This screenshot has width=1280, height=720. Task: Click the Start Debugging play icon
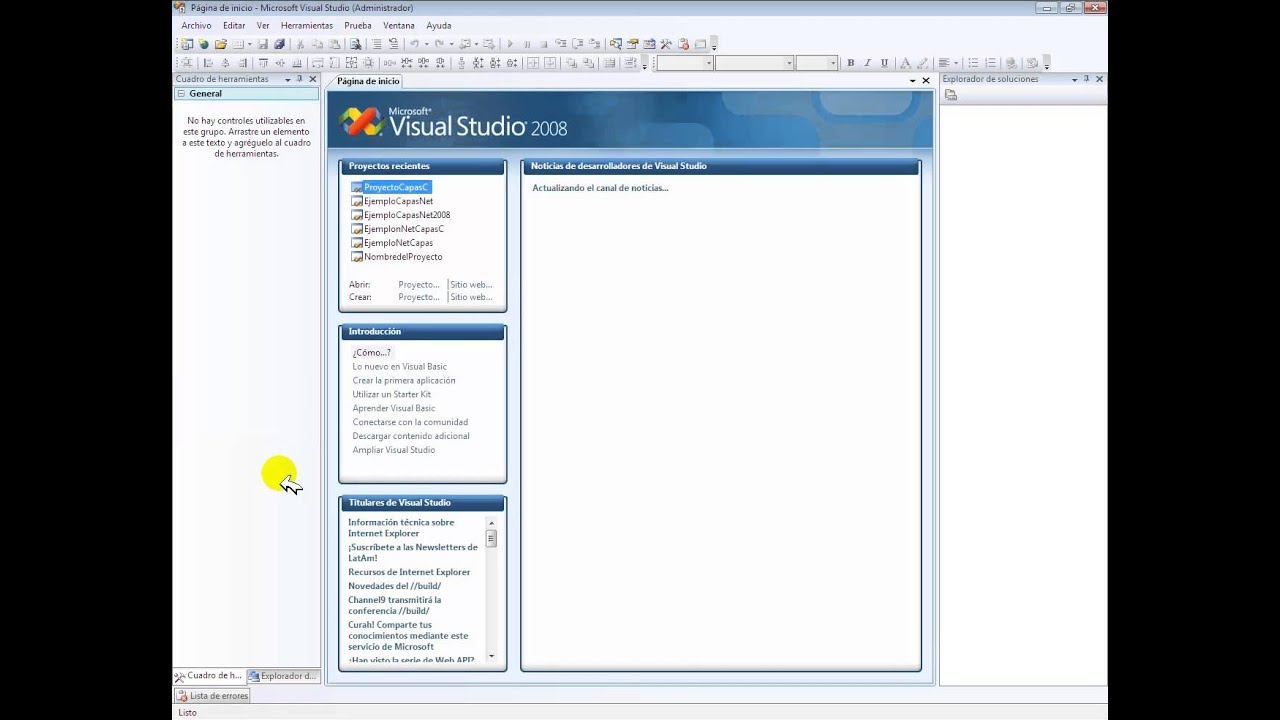(510, 44)
